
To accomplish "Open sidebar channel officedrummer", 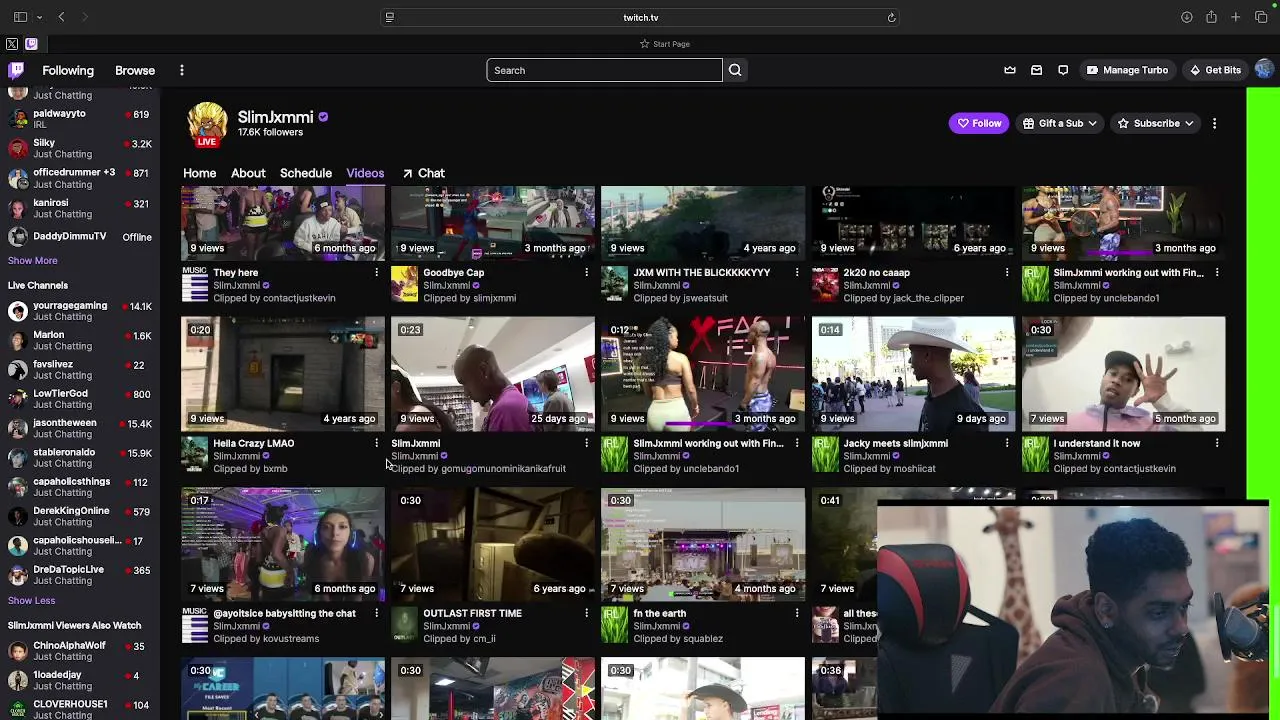I will 80,178.
